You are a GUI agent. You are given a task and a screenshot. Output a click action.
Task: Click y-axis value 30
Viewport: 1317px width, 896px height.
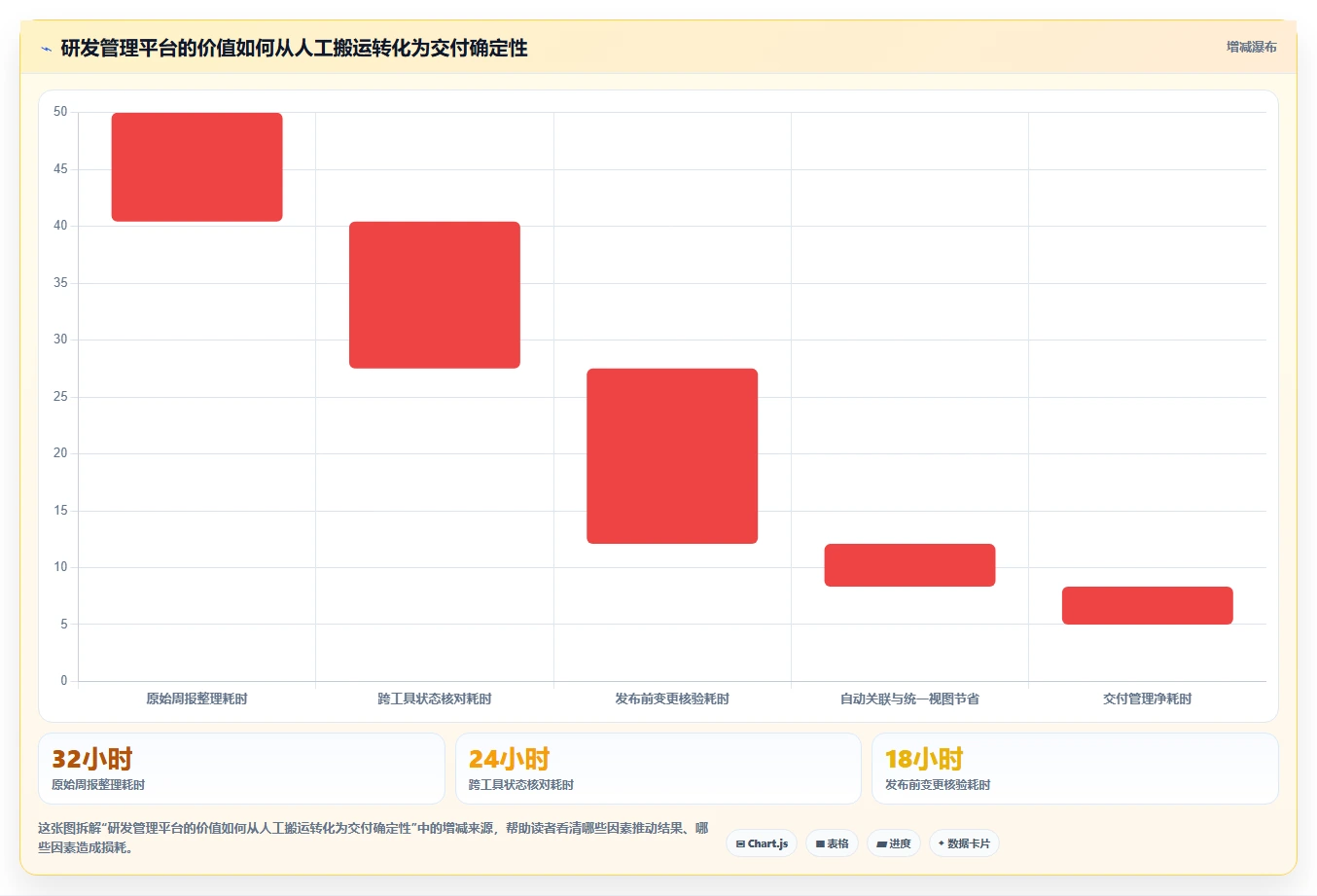(x=60, y=340)
